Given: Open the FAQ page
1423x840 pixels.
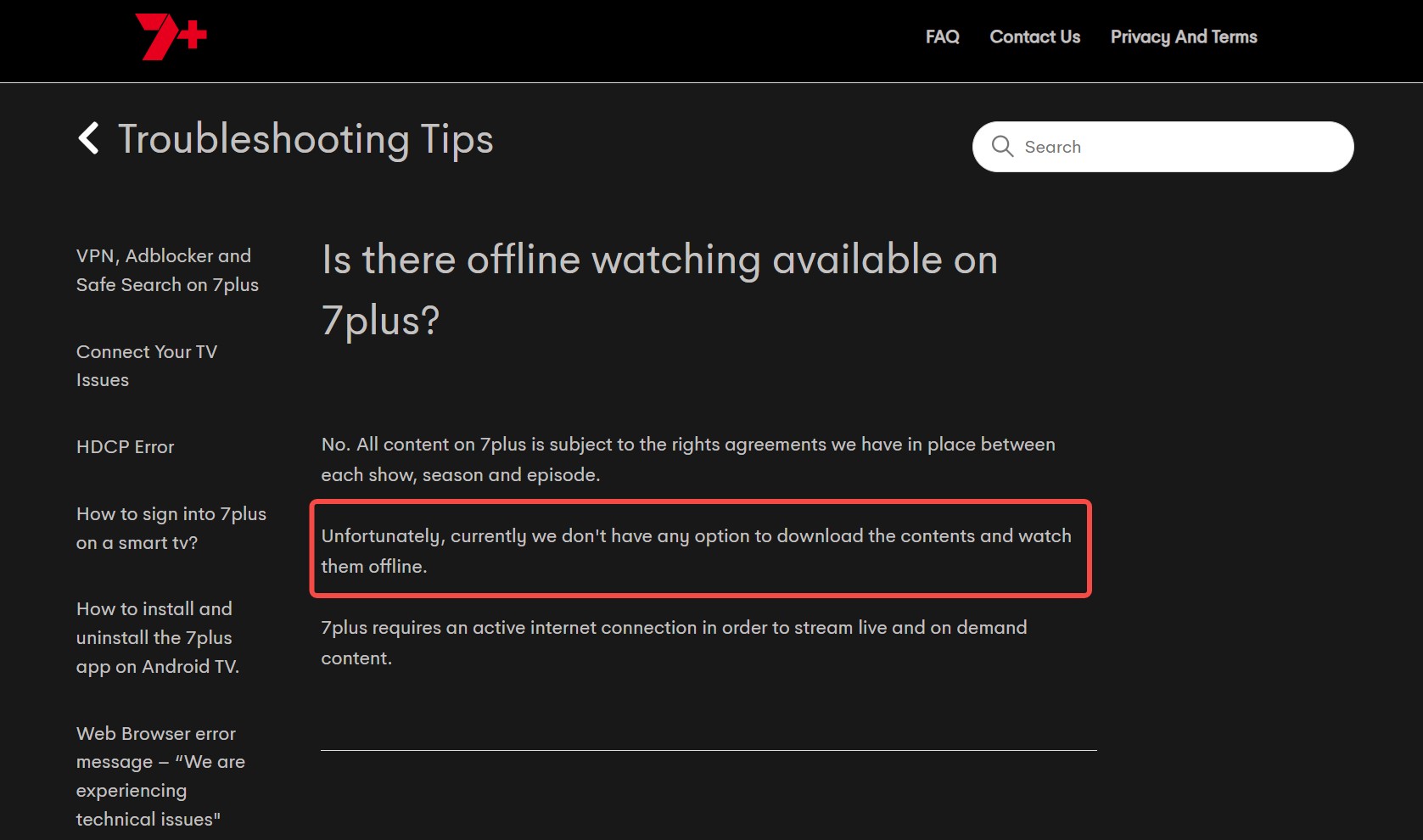Looking at the screenshot, I should point(942,36).
